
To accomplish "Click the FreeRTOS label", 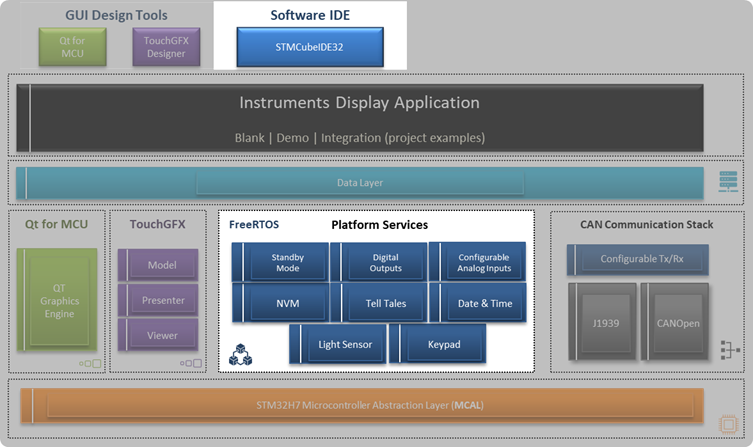I will (254, 225).
